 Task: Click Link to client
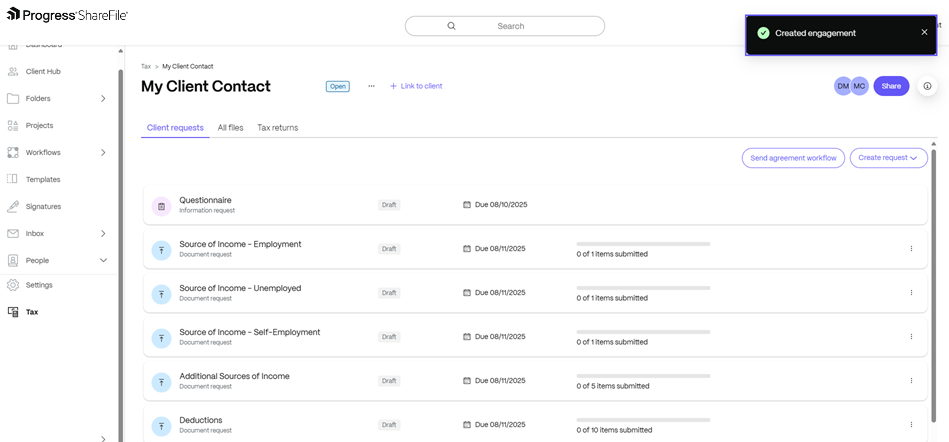(416, 86)
